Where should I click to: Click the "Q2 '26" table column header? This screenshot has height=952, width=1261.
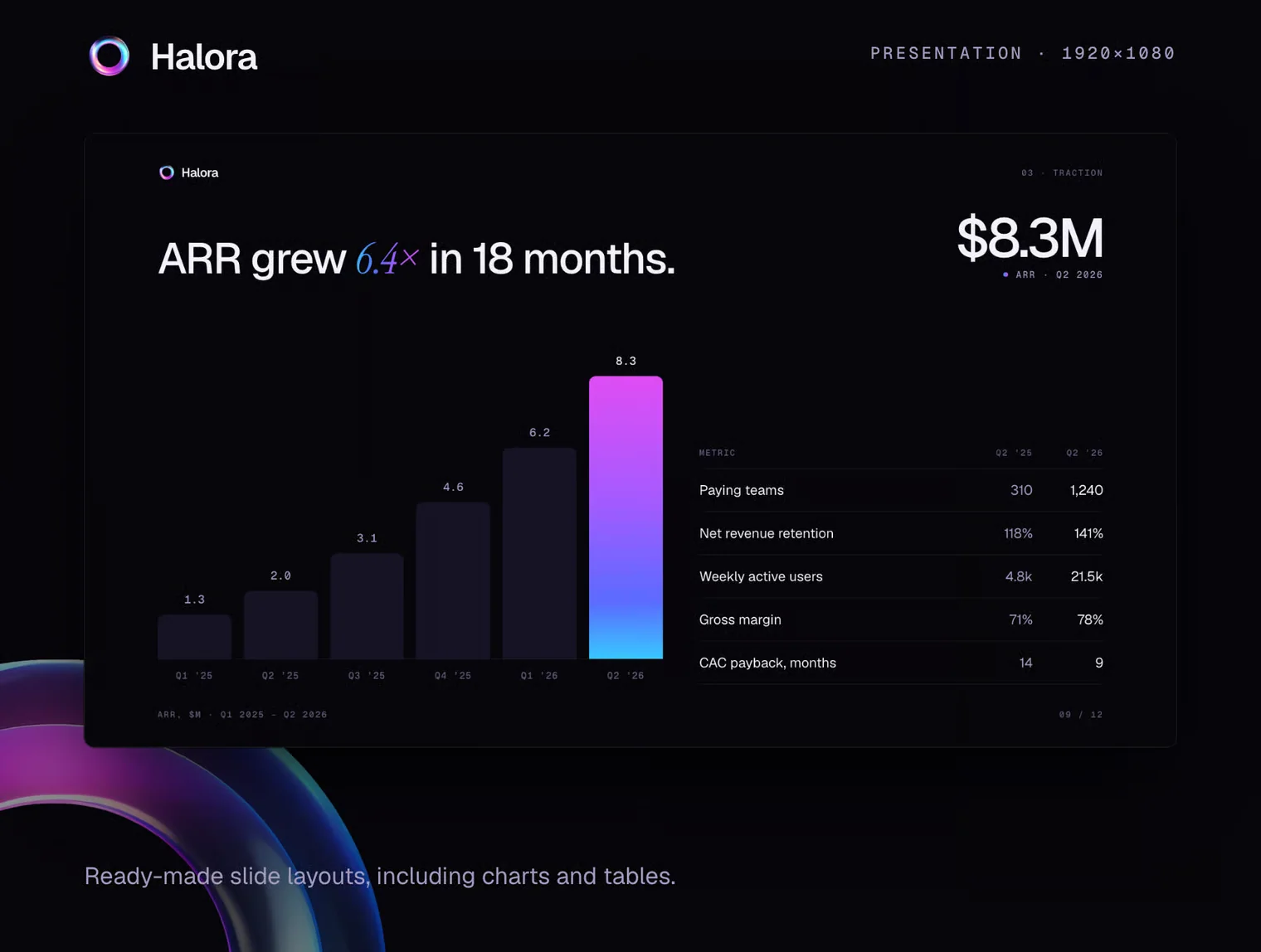(x=1084, y=453)
